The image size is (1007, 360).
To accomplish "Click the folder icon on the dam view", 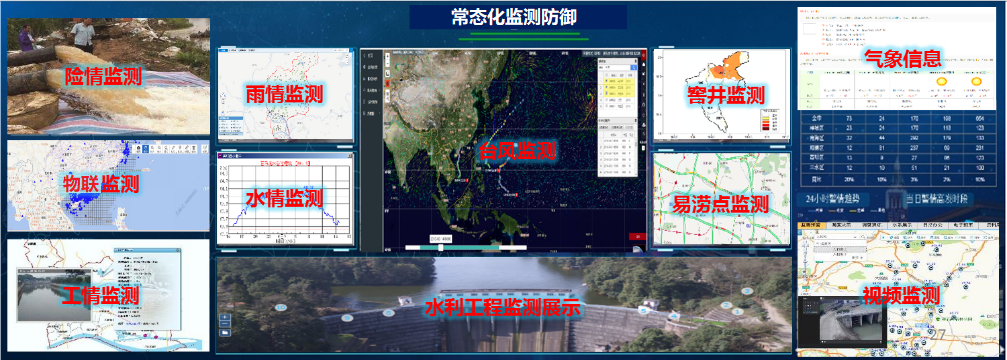I will click(x=225, y=332).
